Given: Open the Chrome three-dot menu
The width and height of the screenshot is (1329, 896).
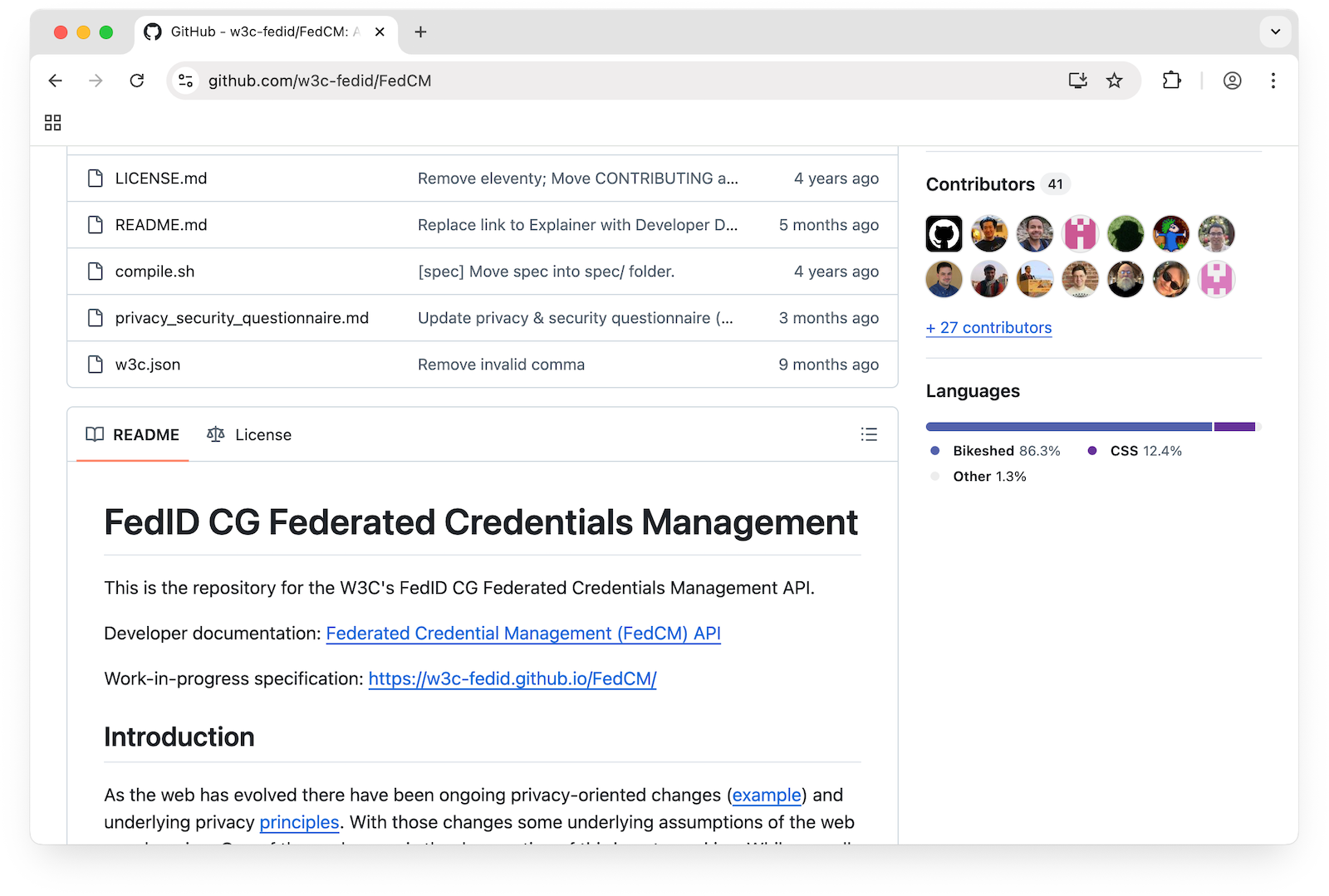Looking at the screenshot, I should (x=1273, y=81).
